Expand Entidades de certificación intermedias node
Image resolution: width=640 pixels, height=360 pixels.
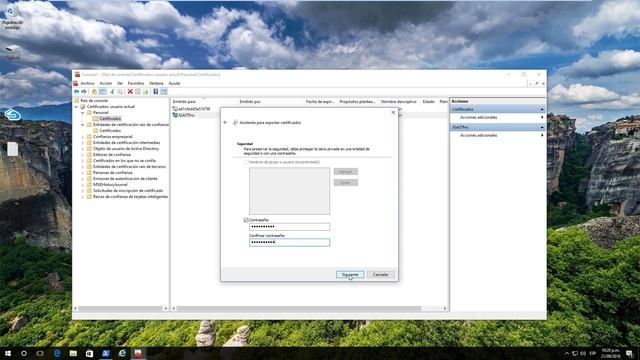pos(82,143)
